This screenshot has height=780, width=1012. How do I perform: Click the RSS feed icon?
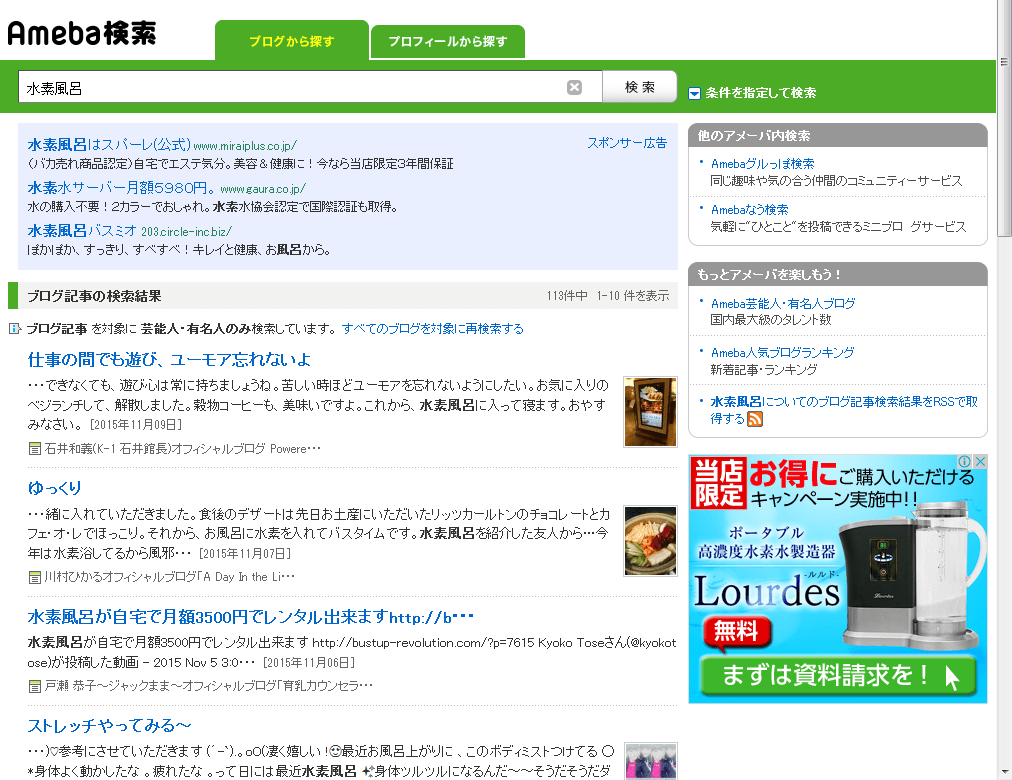point(754,419)
